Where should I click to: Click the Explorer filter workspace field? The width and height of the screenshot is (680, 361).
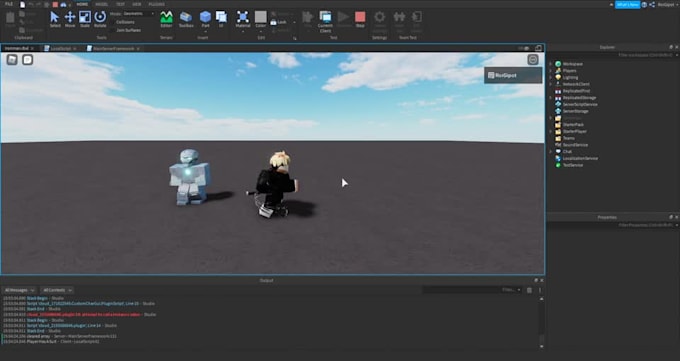point(612,55)
